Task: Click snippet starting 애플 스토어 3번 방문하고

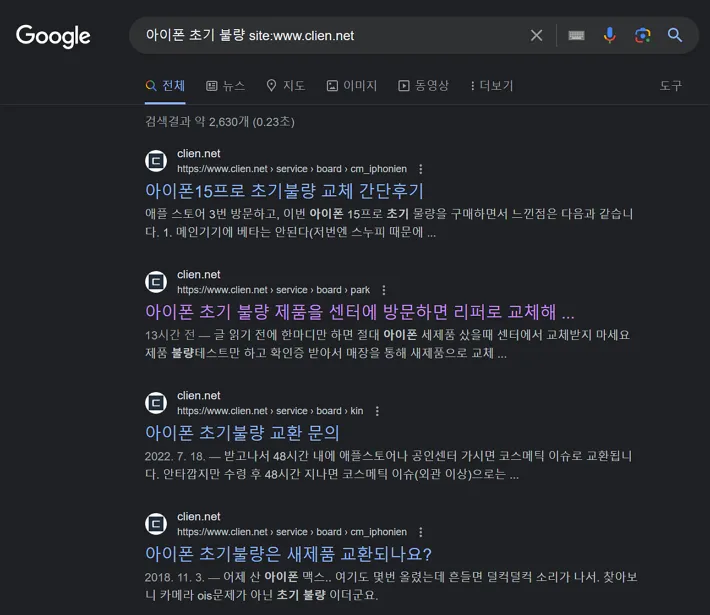Action: [389, 223]
